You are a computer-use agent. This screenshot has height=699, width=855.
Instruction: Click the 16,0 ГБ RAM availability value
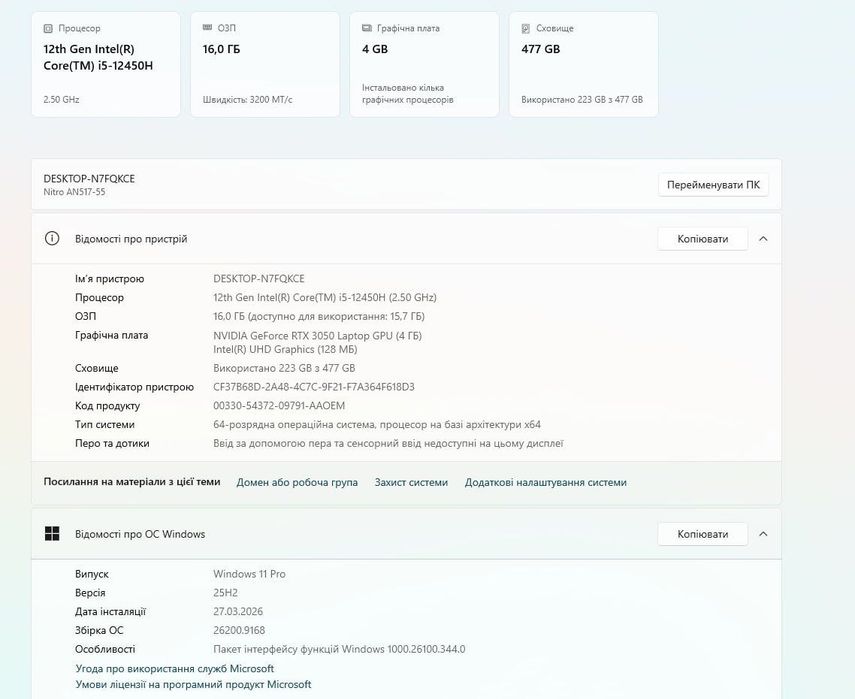319,316
